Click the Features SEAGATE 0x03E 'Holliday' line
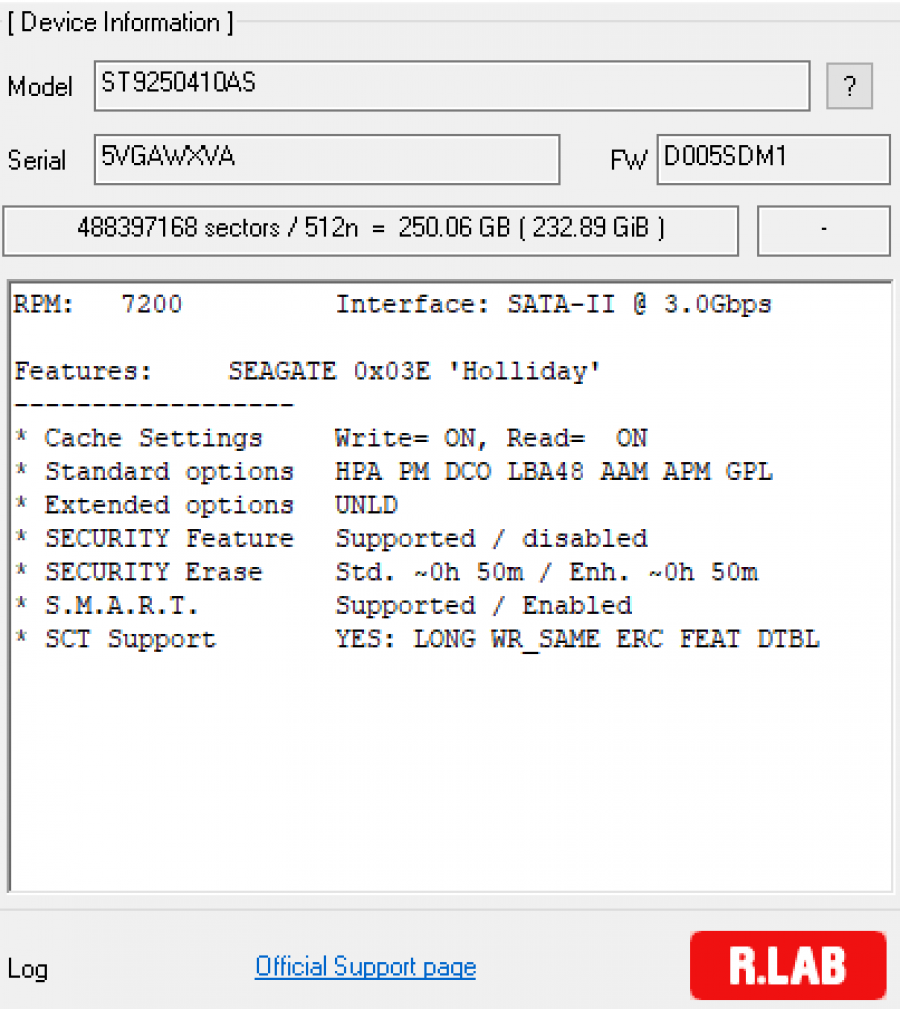 pos(307,371)
